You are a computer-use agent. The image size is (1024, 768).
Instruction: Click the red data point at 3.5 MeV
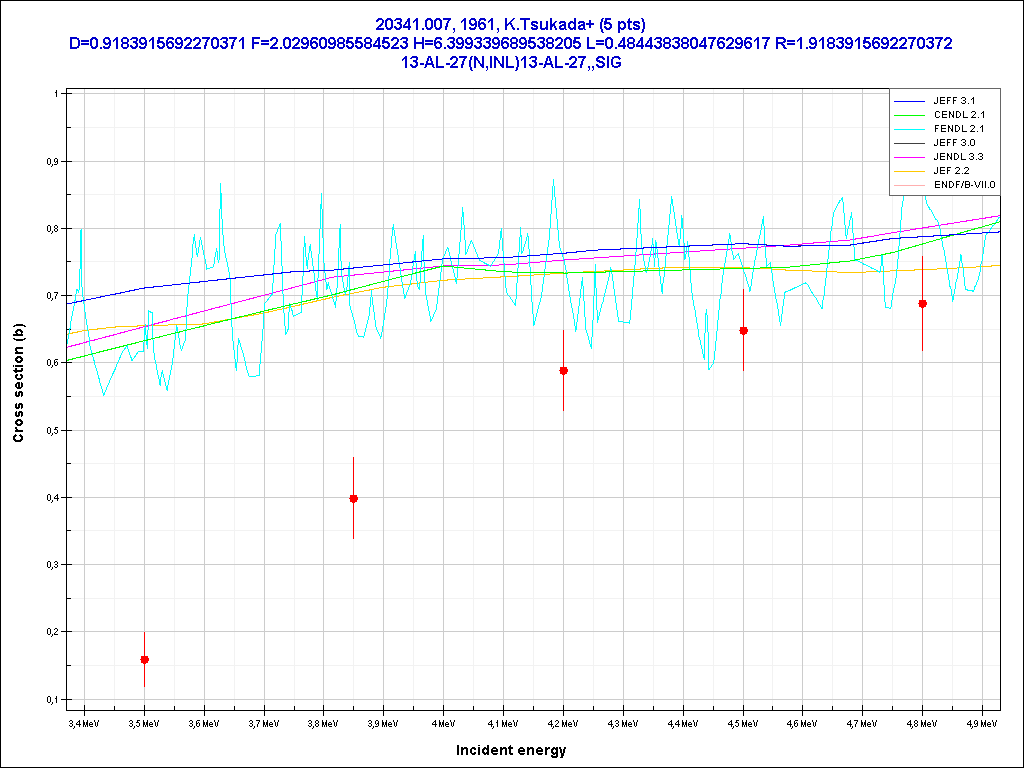pos(144,659)
